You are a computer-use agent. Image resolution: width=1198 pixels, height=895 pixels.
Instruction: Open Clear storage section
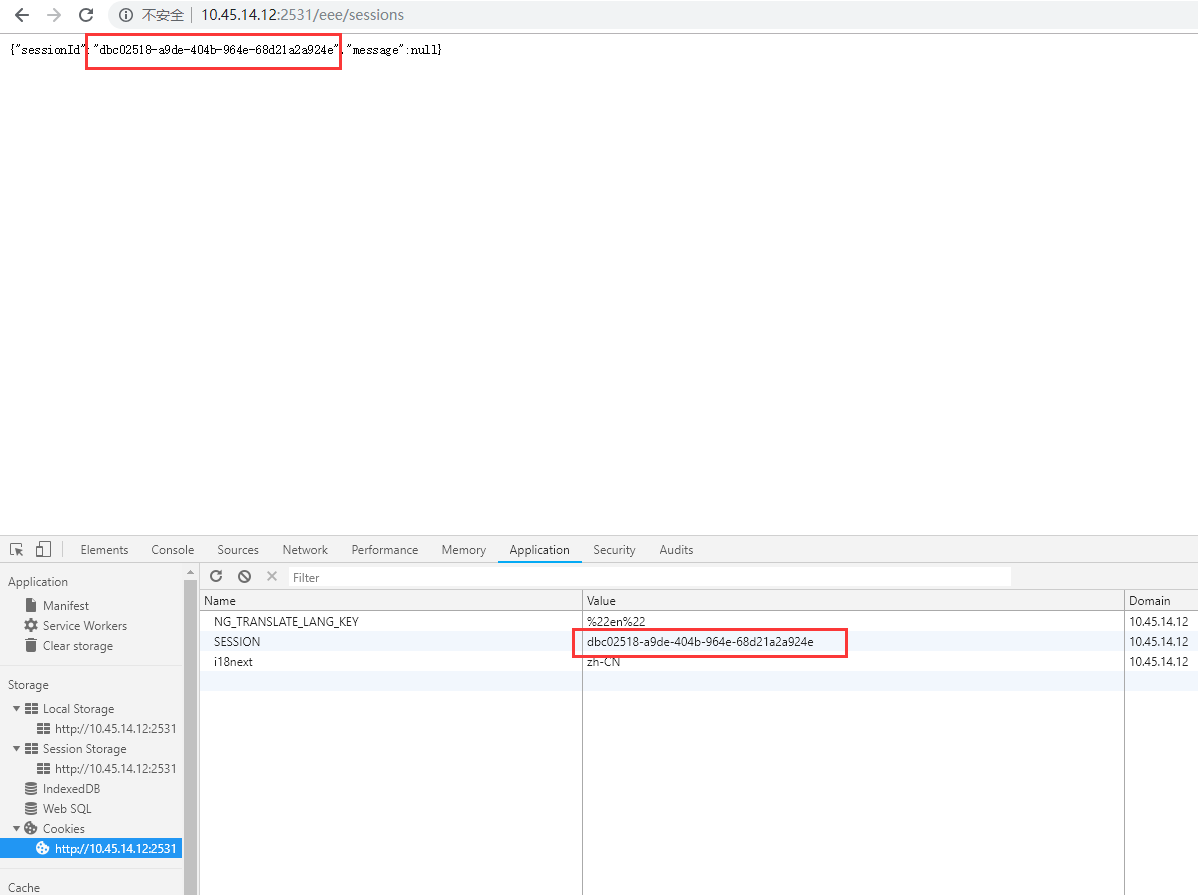[x=78, y=646]
